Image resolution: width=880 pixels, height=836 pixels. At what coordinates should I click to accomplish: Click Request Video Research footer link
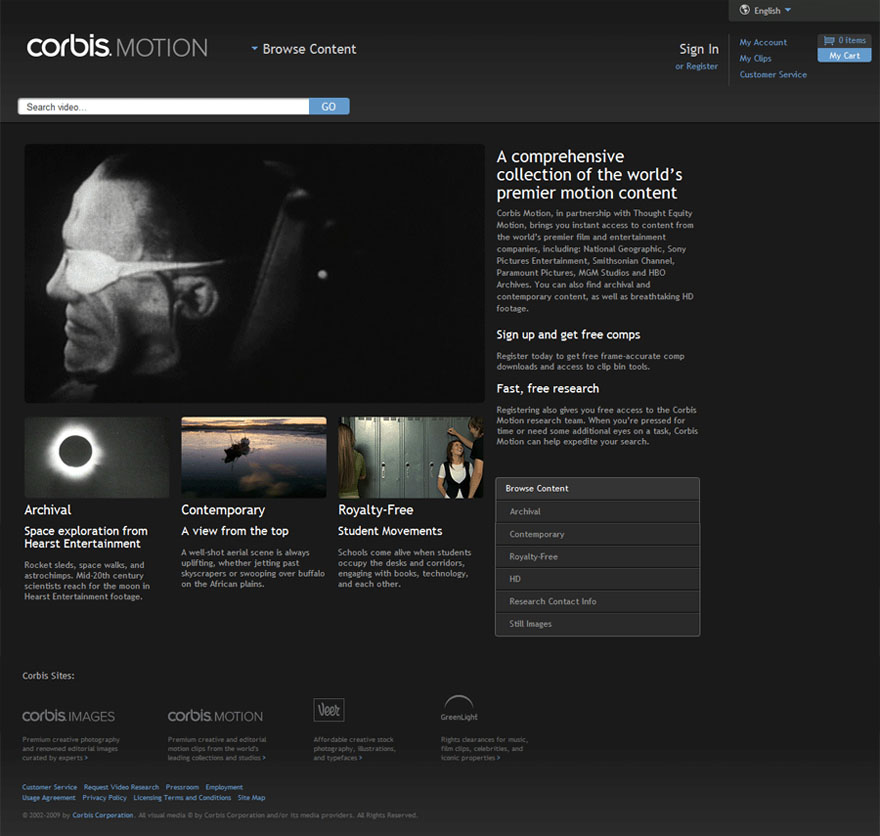[121, 787]
